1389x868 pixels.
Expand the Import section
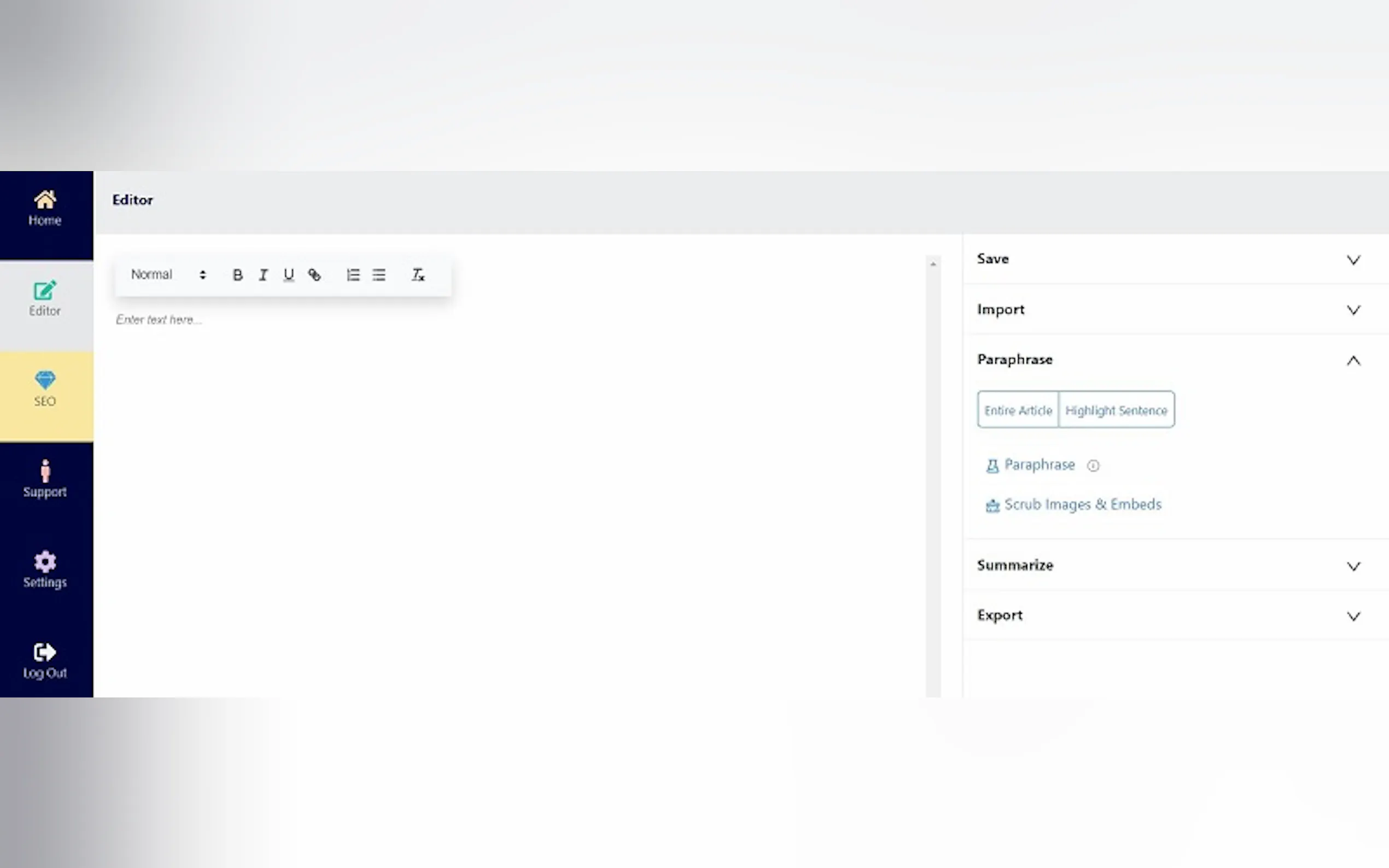1352,310
